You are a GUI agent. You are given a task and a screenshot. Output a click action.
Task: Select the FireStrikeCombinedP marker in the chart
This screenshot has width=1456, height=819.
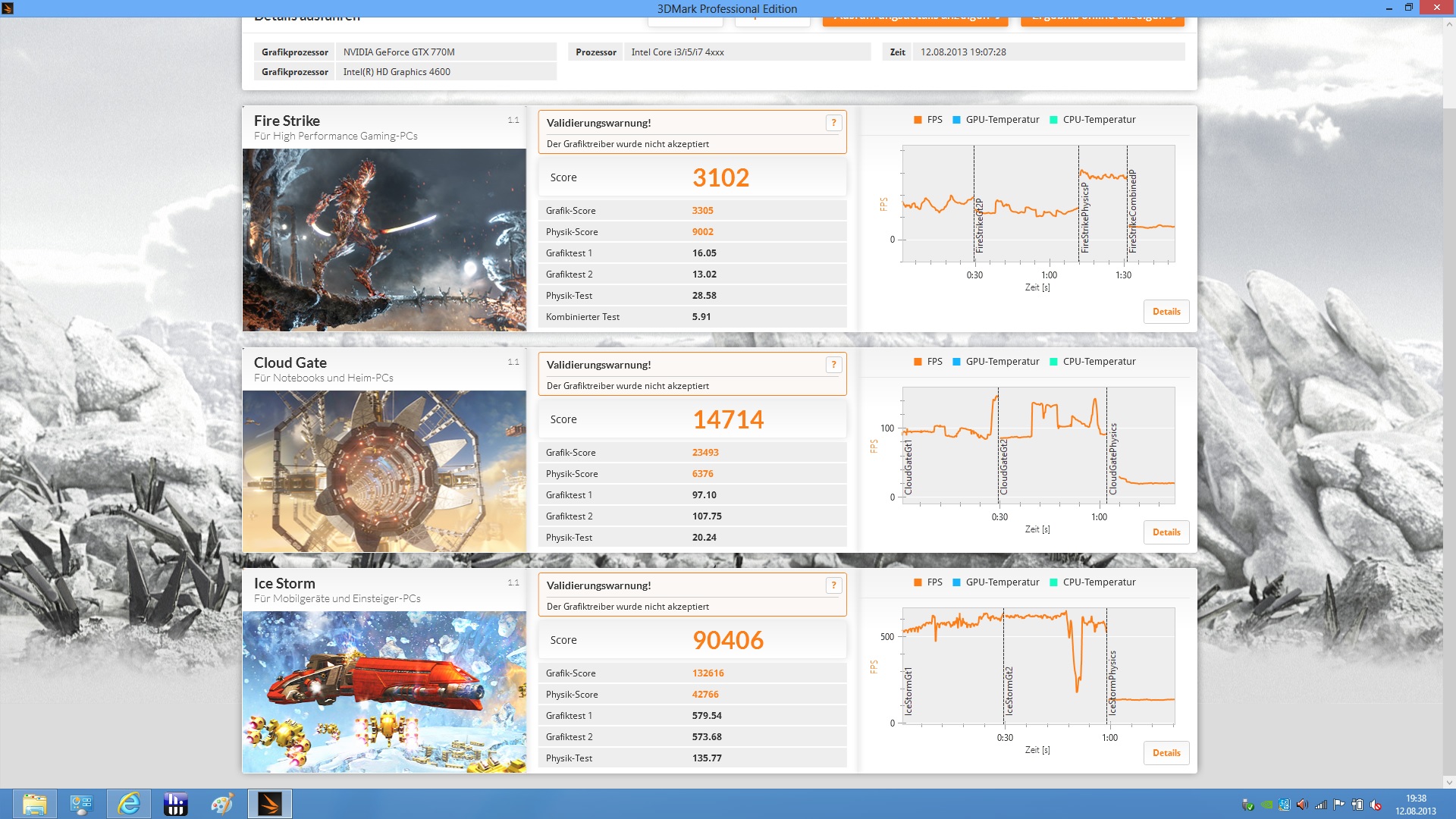tap(1133, 211)
